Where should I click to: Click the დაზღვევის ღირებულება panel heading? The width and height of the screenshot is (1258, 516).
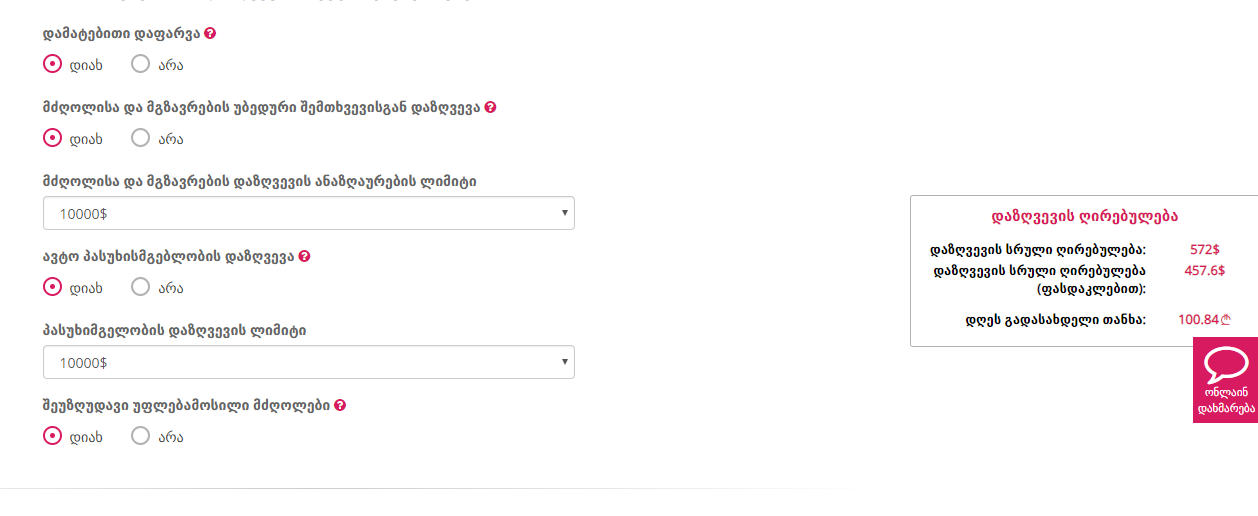pos(1084,215)
